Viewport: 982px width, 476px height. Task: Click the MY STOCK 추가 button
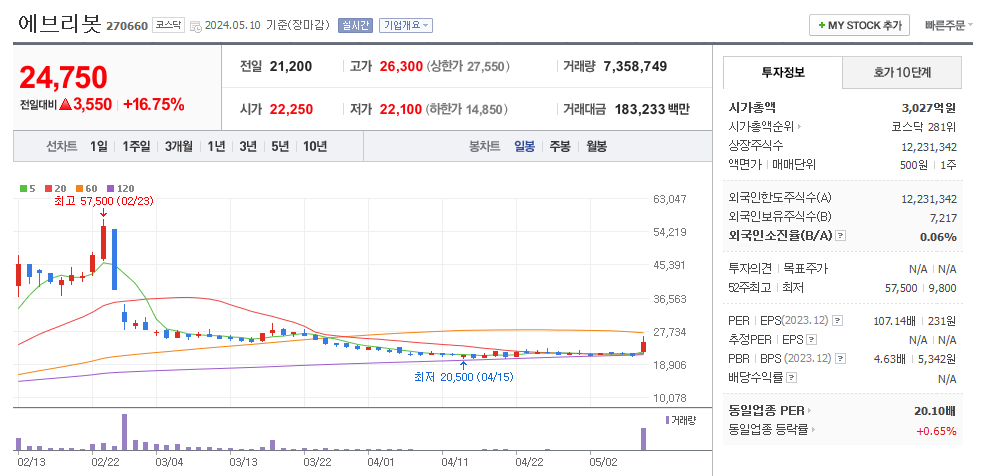tap(859, 26)
